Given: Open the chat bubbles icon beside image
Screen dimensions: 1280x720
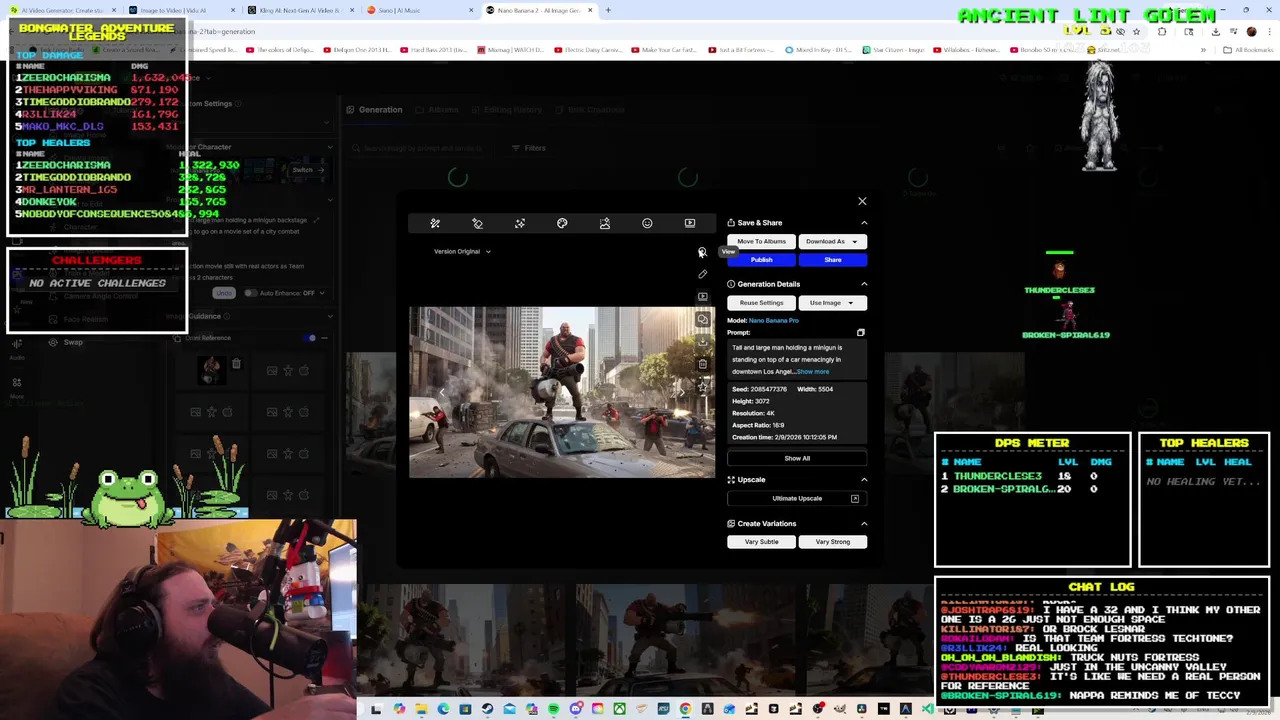Looking at the screenshot, I should click(702, 319).
